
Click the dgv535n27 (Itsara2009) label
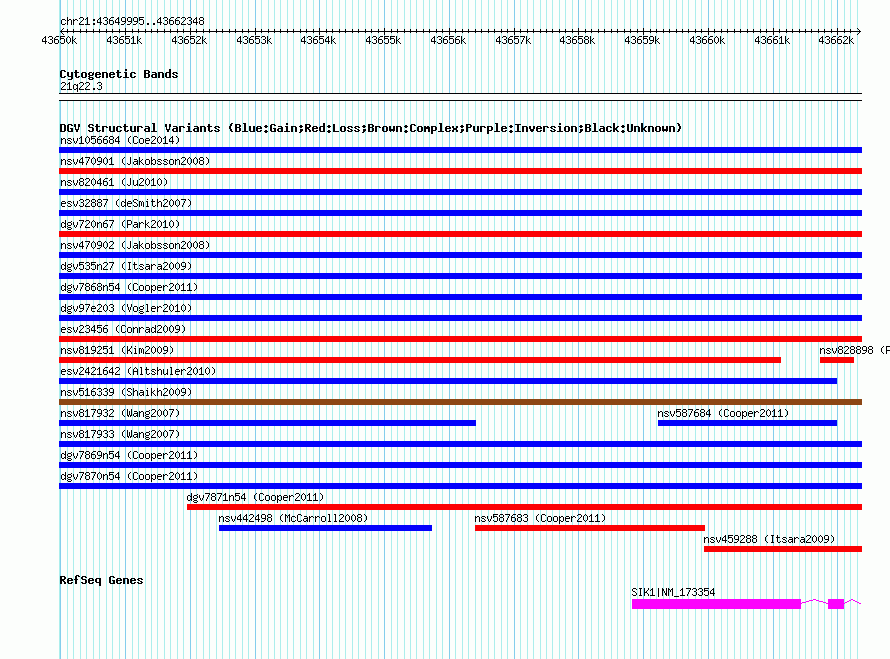[126, 266]
